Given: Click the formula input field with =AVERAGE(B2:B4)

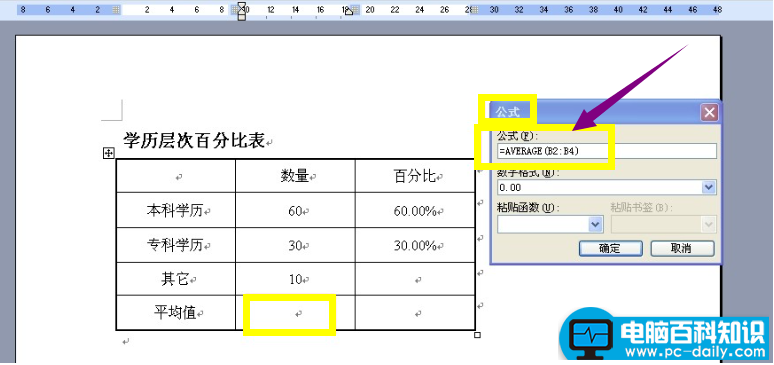Looking at the screenshot, I should (607, 151).
